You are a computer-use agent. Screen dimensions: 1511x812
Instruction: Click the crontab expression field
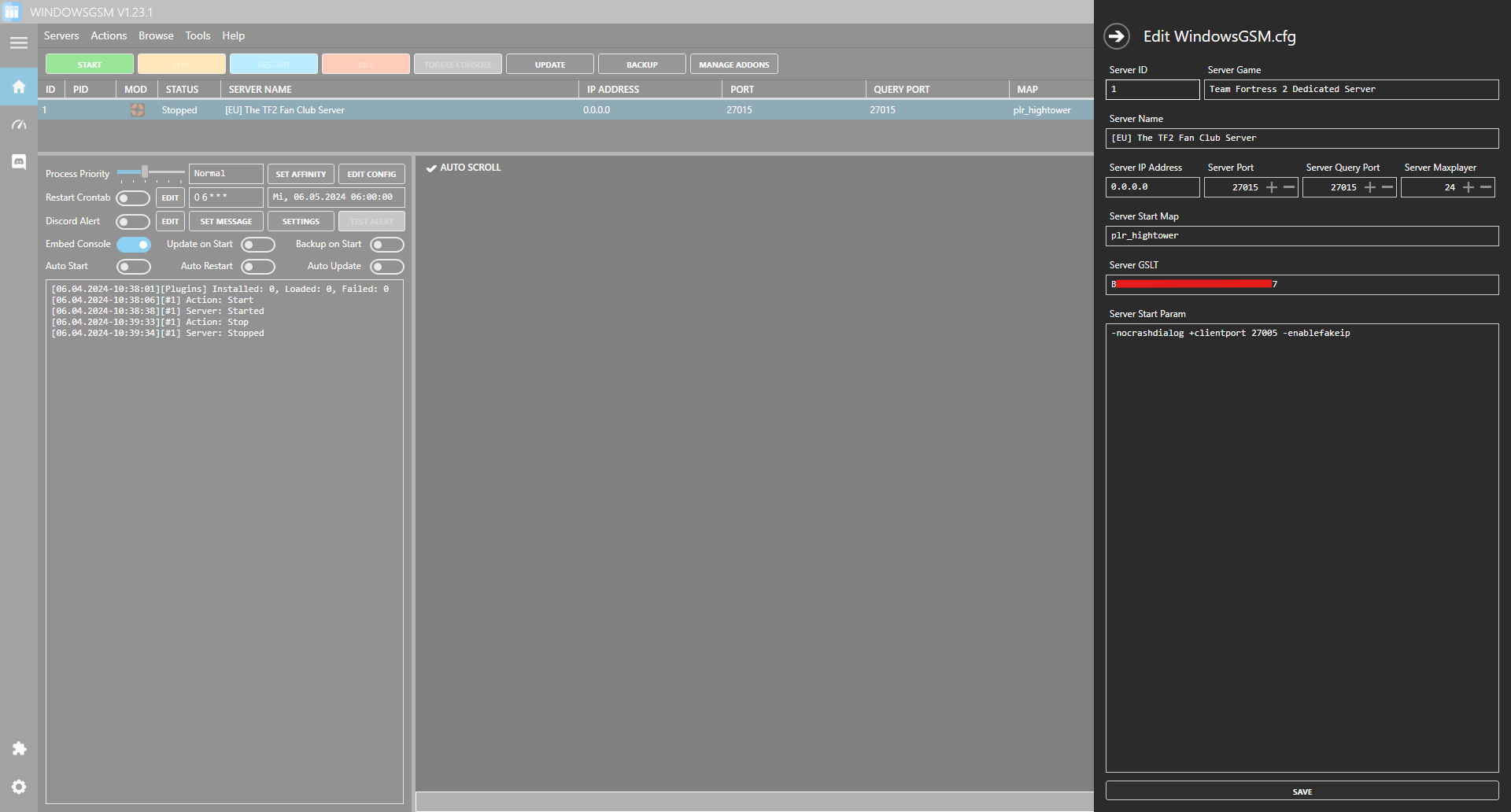tap(226, 197)
